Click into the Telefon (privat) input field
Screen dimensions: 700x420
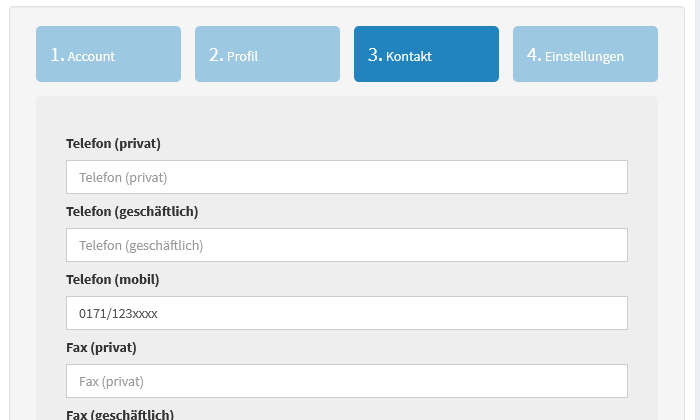pyautogui.click(x=346, y=177)
